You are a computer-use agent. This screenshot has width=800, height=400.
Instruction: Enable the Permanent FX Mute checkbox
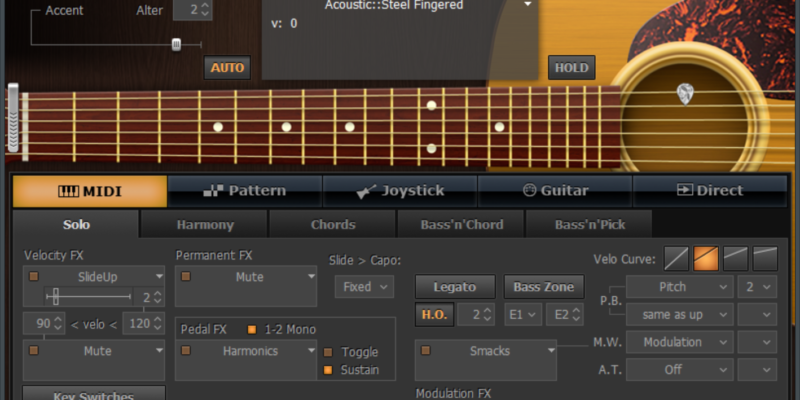pyautogui.click(x=186, y=277)
